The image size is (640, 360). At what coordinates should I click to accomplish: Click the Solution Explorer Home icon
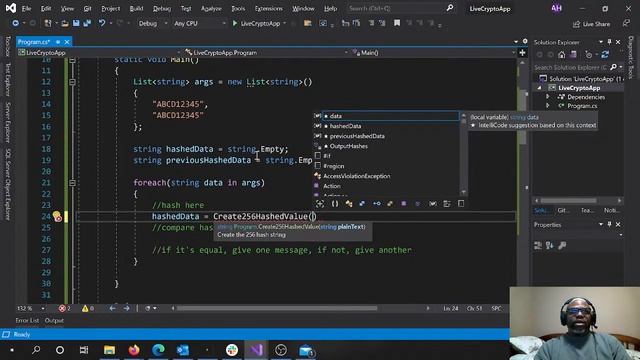(x=562, y=54)
